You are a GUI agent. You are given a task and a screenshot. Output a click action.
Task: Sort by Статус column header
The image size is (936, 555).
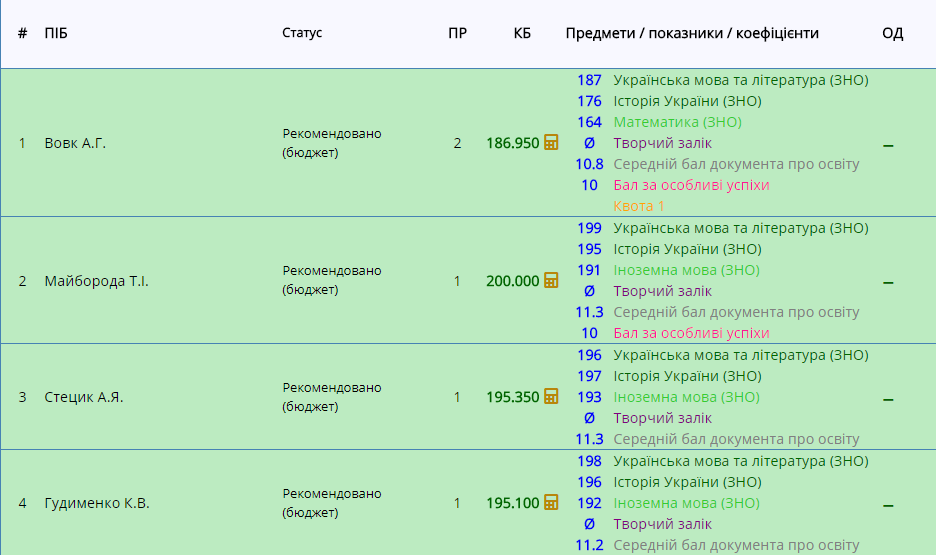point(302,33)
